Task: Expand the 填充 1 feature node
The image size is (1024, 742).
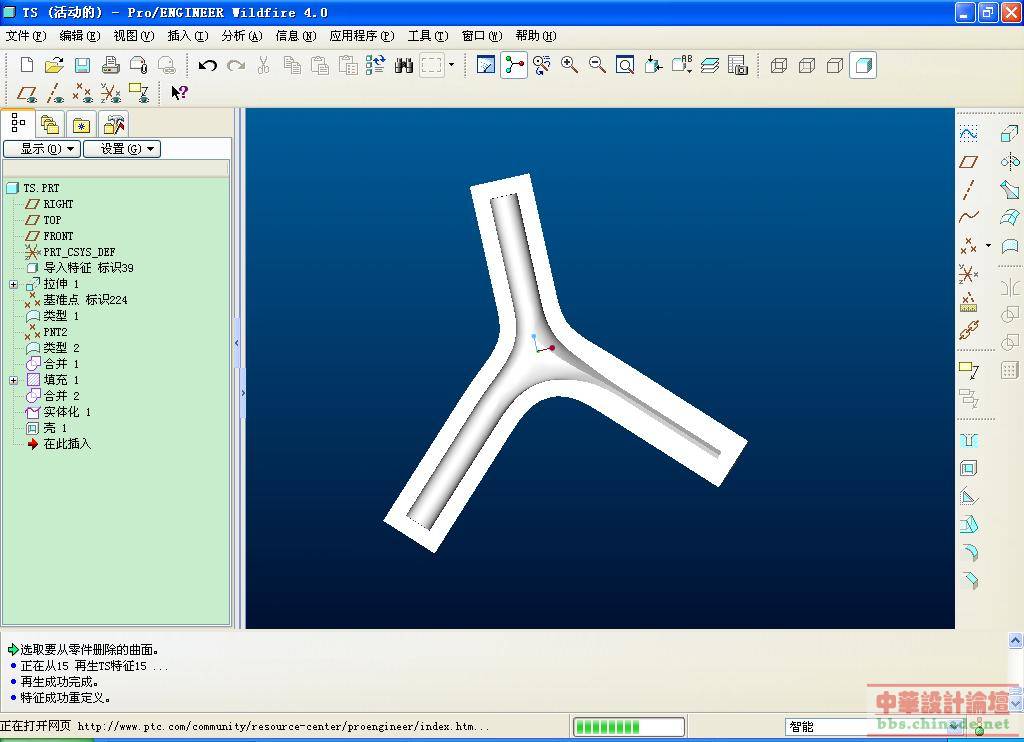Action: (x=13, y=380)
